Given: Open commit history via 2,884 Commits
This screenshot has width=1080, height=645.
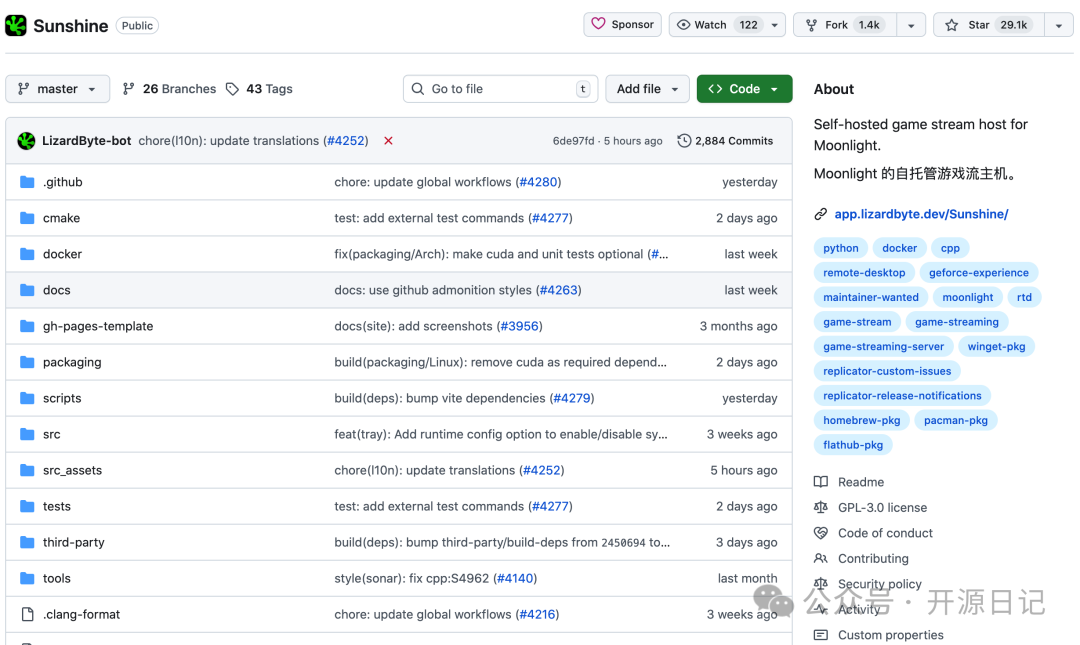Looking at the screenshot, I should 725,141.
